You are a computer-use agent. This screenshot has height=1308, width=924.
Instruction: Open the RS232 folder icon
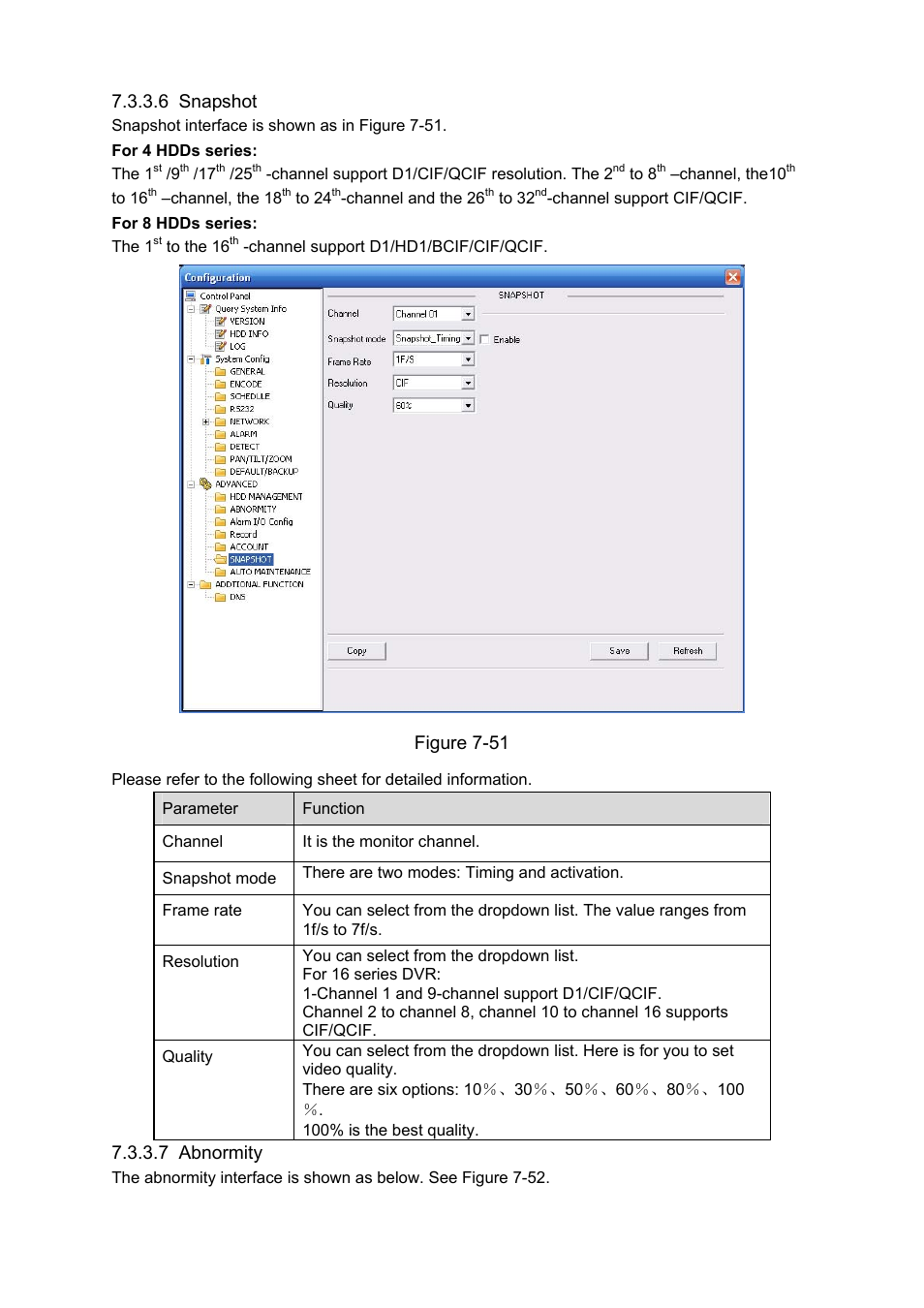(221, 409)
